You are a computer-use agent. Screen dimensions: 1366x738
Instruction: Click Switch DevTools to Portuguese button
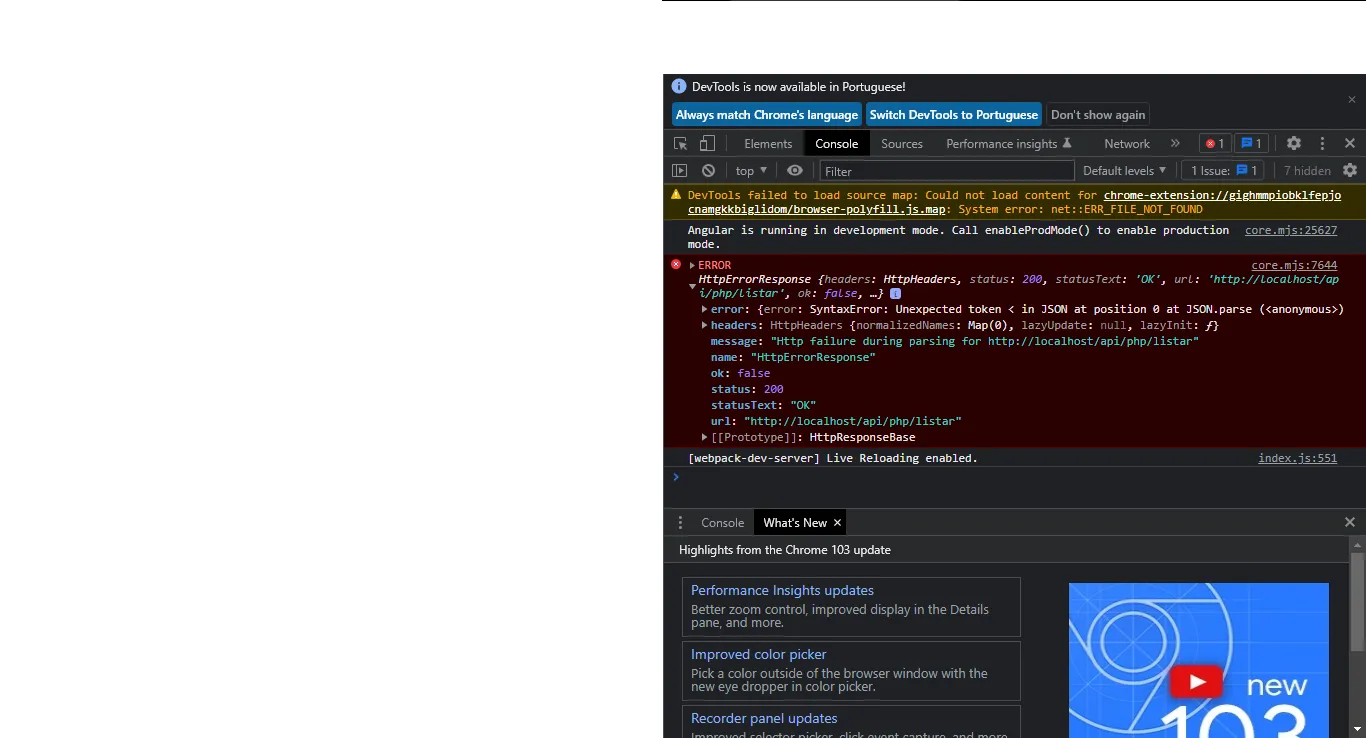coord(953,115)
